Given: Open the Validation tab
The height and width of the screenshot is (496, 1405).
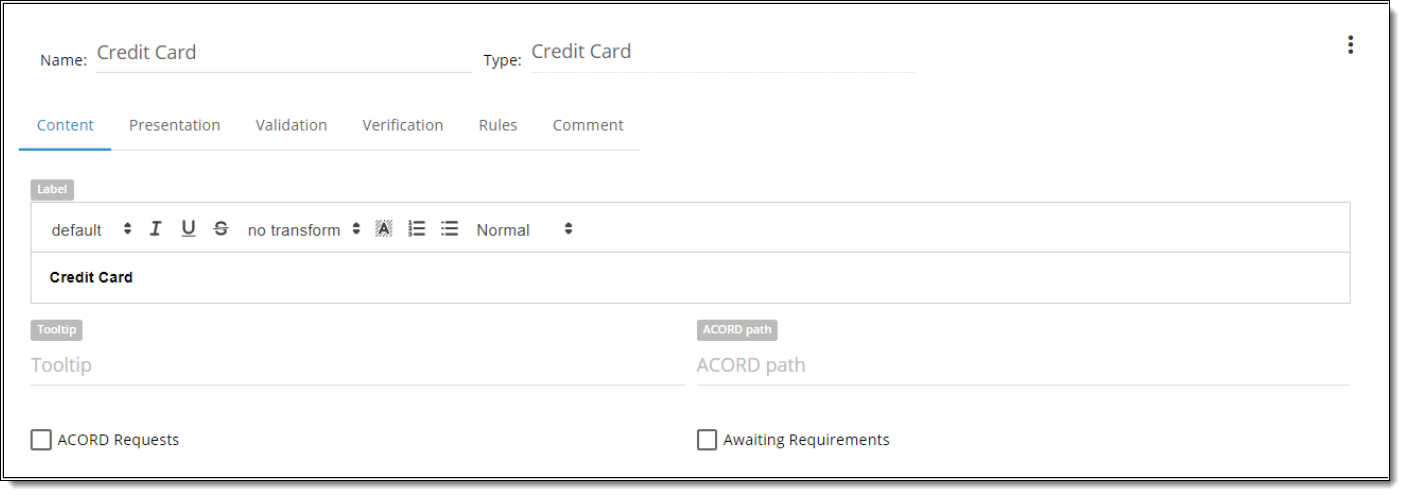Looking at the screenshot, I should click(x=291, y=125).
